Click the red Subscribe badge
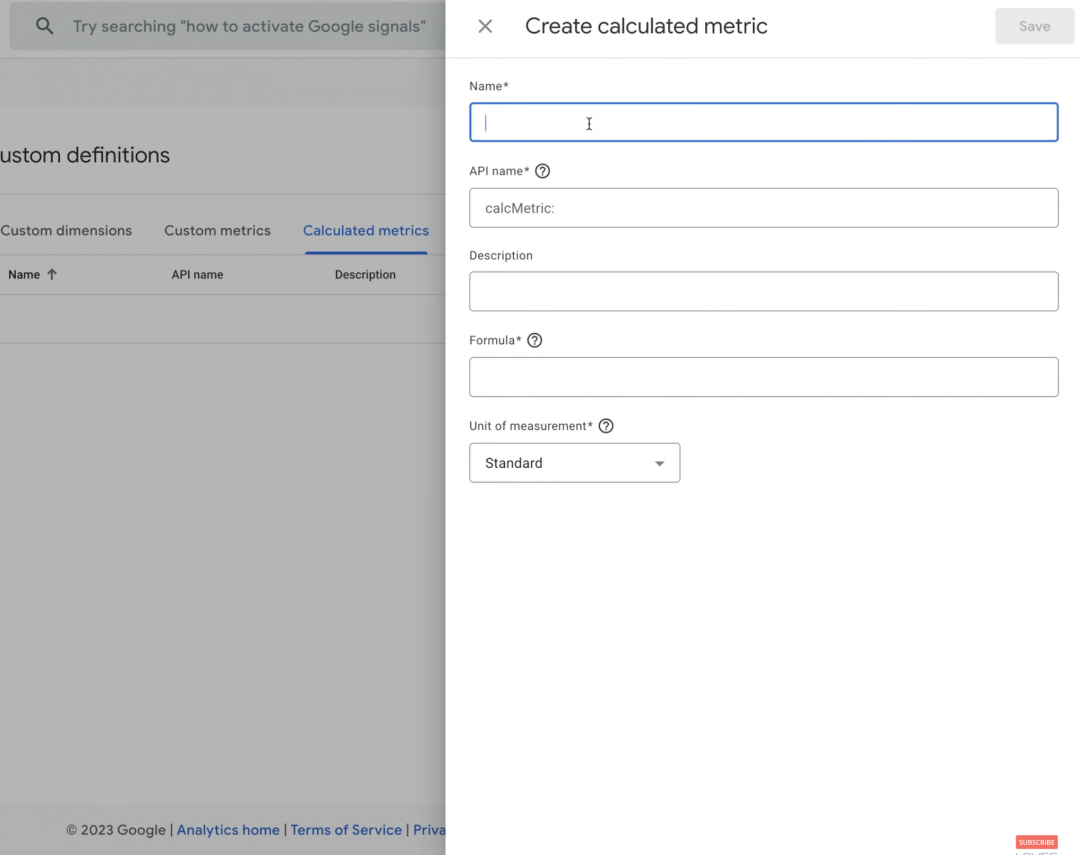This screenshot has height=855, width=1080. (1037, 842)
